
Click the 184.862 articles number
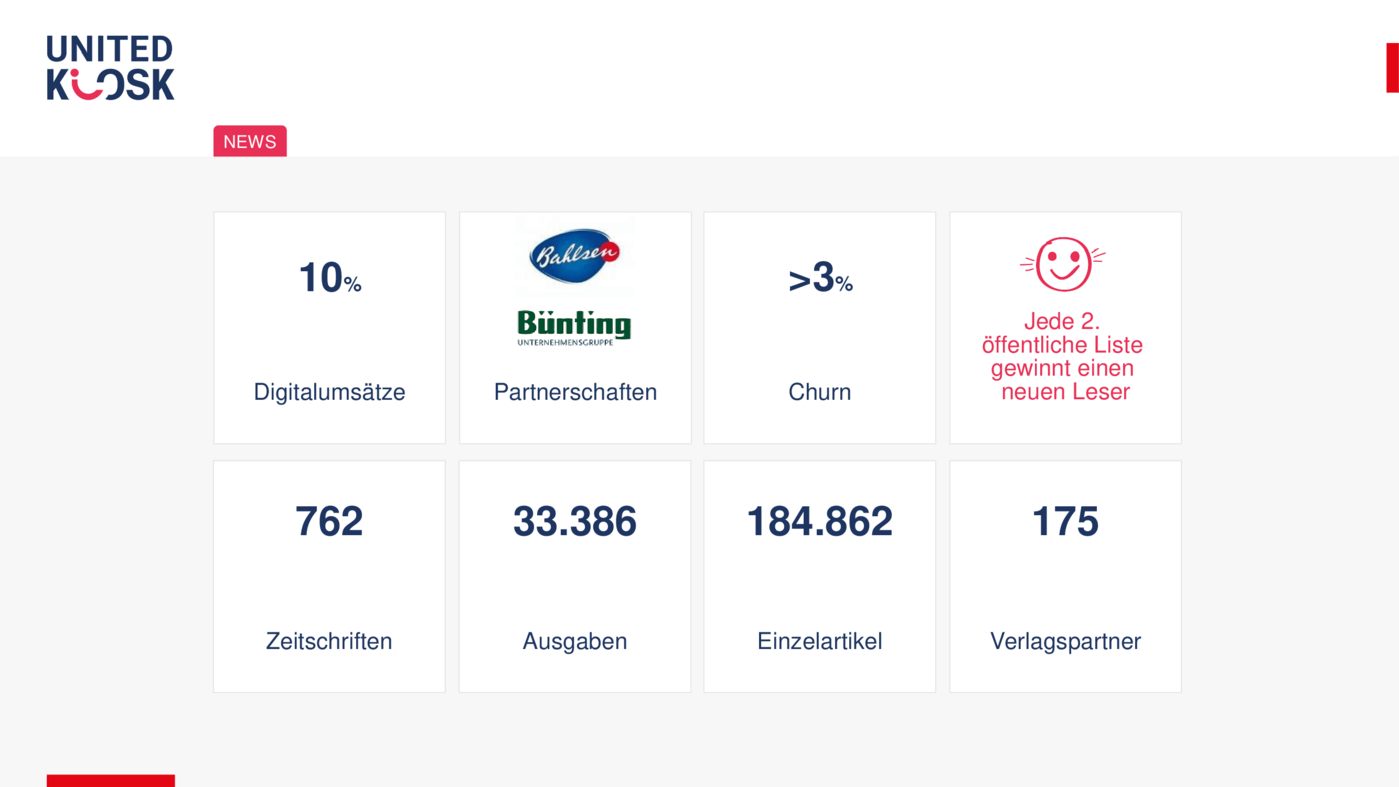pyautogui.click(x=820, y=522)
